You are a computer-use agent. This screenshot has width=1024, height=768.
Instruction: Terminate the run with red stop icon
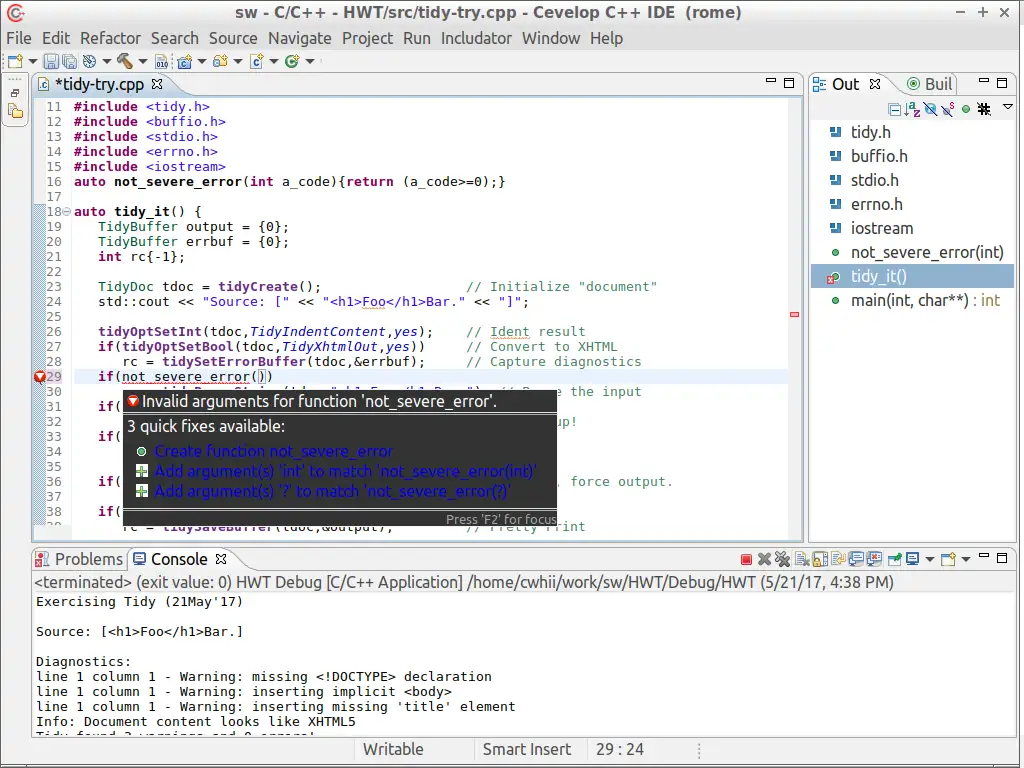tap(746, 559)
